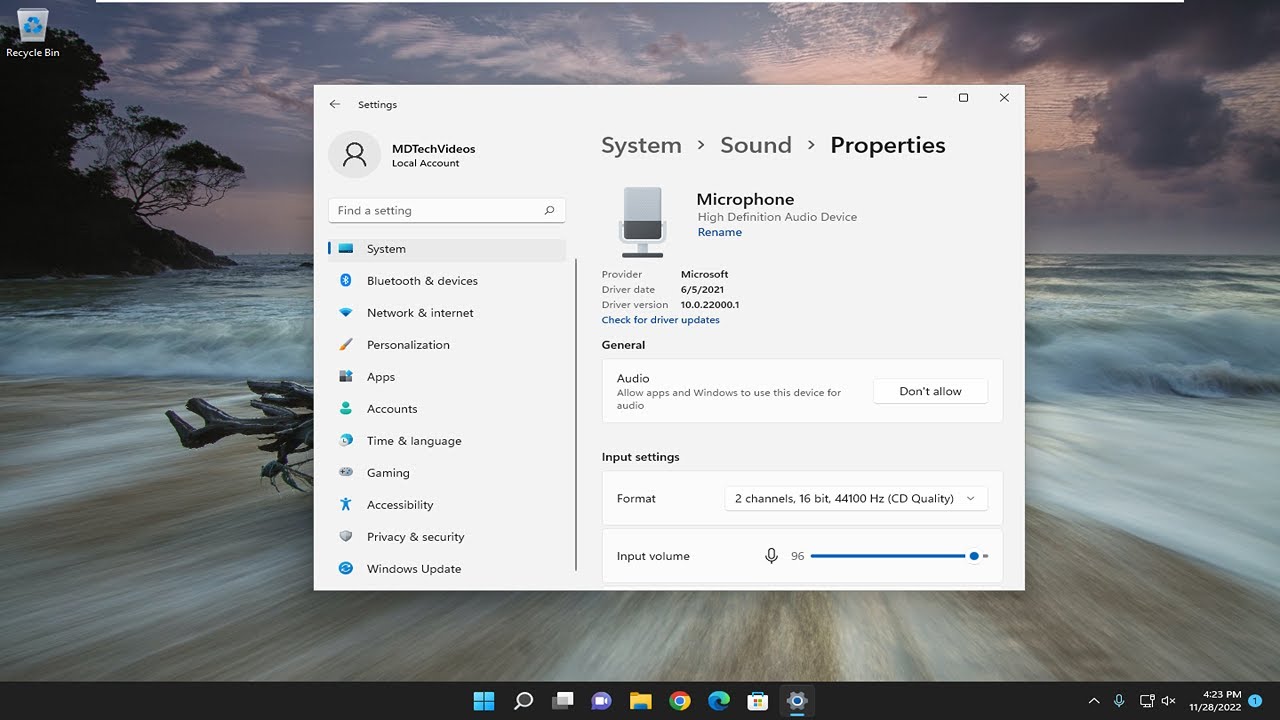
Task: Click the Don't allow audio button
Action: tap(930, 391)
